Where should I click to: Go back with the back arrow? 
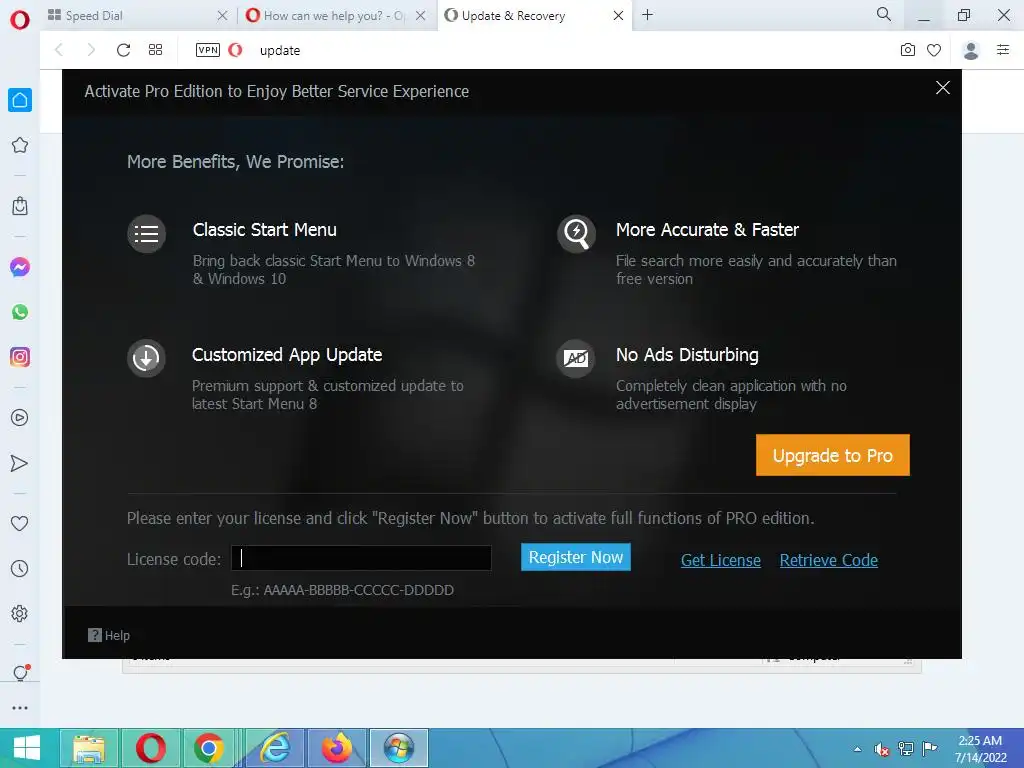pyautogui.click(x=59, y=50)
